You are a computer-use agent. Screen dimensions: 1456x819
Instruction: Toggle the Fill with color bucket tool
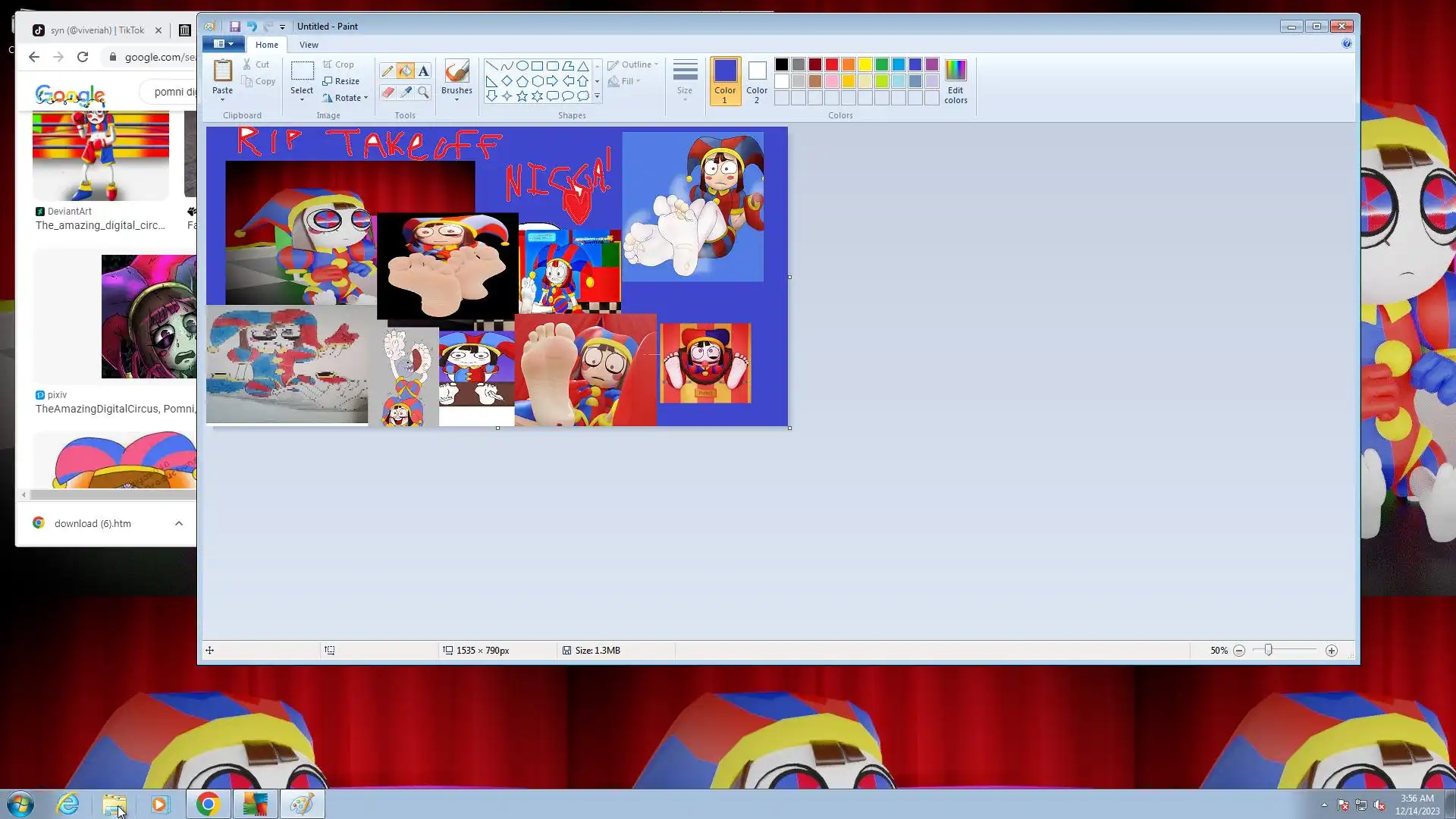point(406,71)
